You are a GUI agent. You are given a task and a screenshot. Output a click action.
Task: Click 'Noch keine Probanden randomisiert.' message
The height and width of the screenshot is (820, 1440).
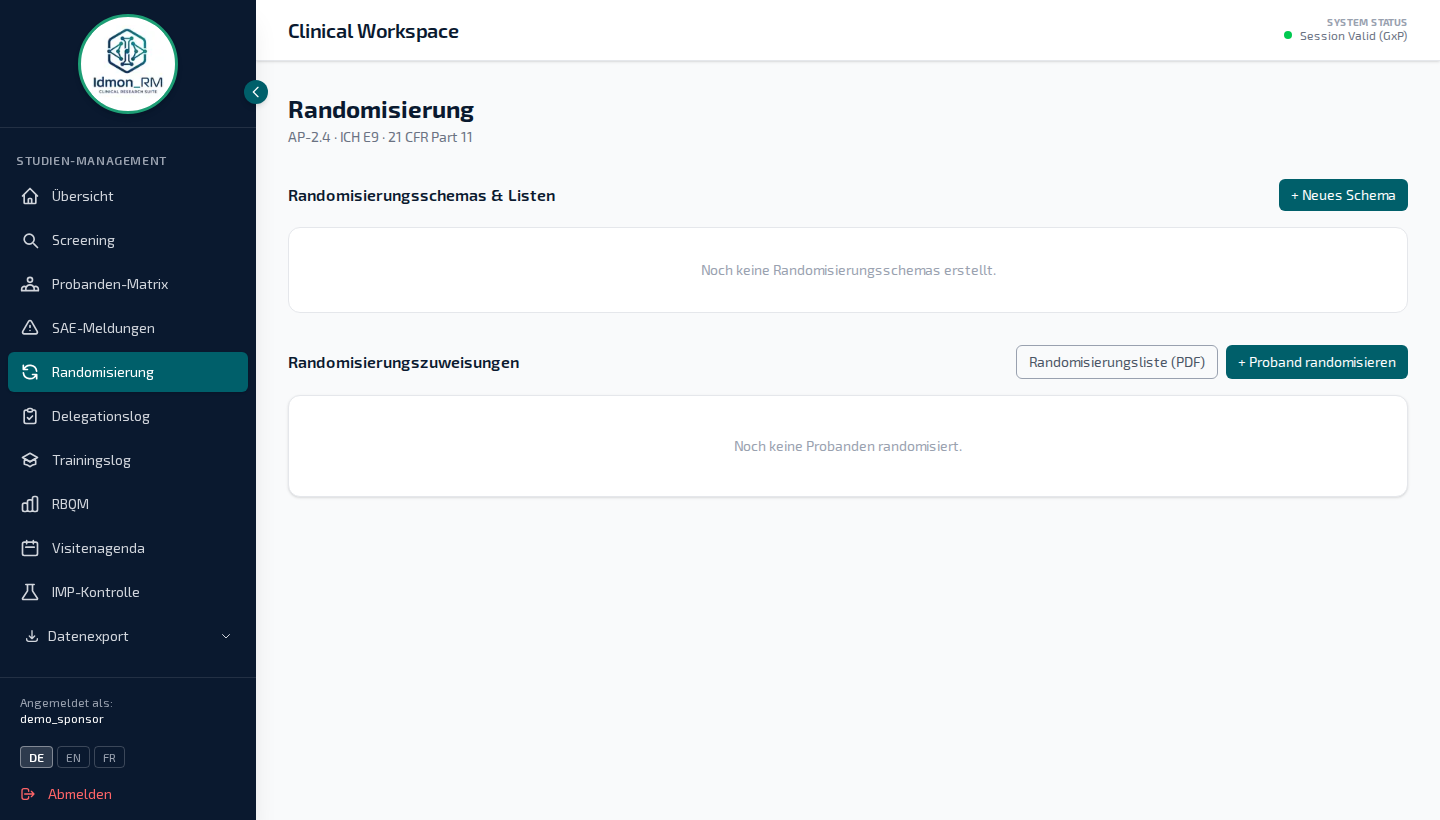pos(848,446)
